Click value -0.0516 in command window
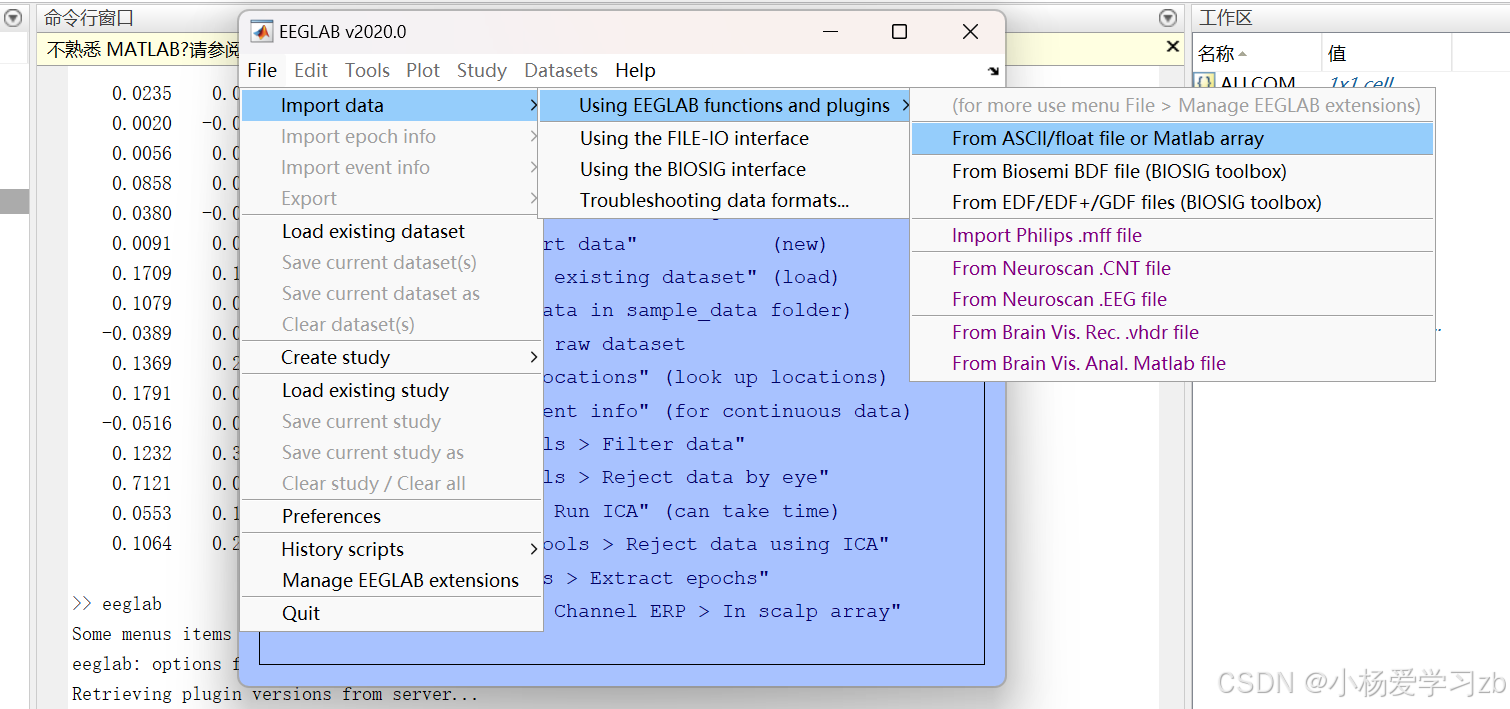1510x709 pixels. pyautogui.click(x=137, y=423)
